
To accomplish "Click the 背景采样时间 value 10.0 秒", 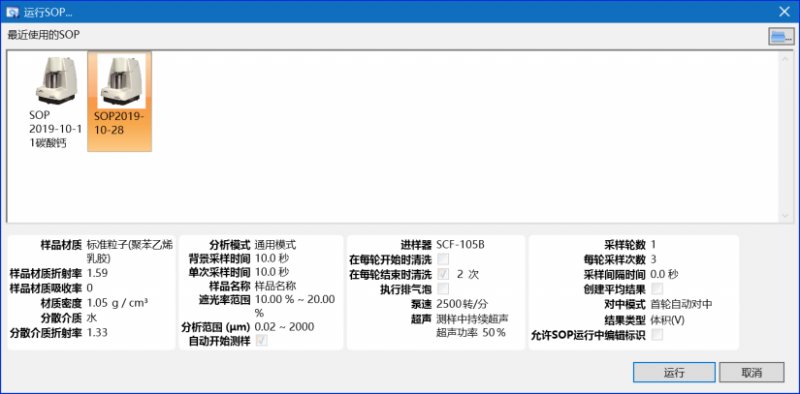I will pos(271,258).
